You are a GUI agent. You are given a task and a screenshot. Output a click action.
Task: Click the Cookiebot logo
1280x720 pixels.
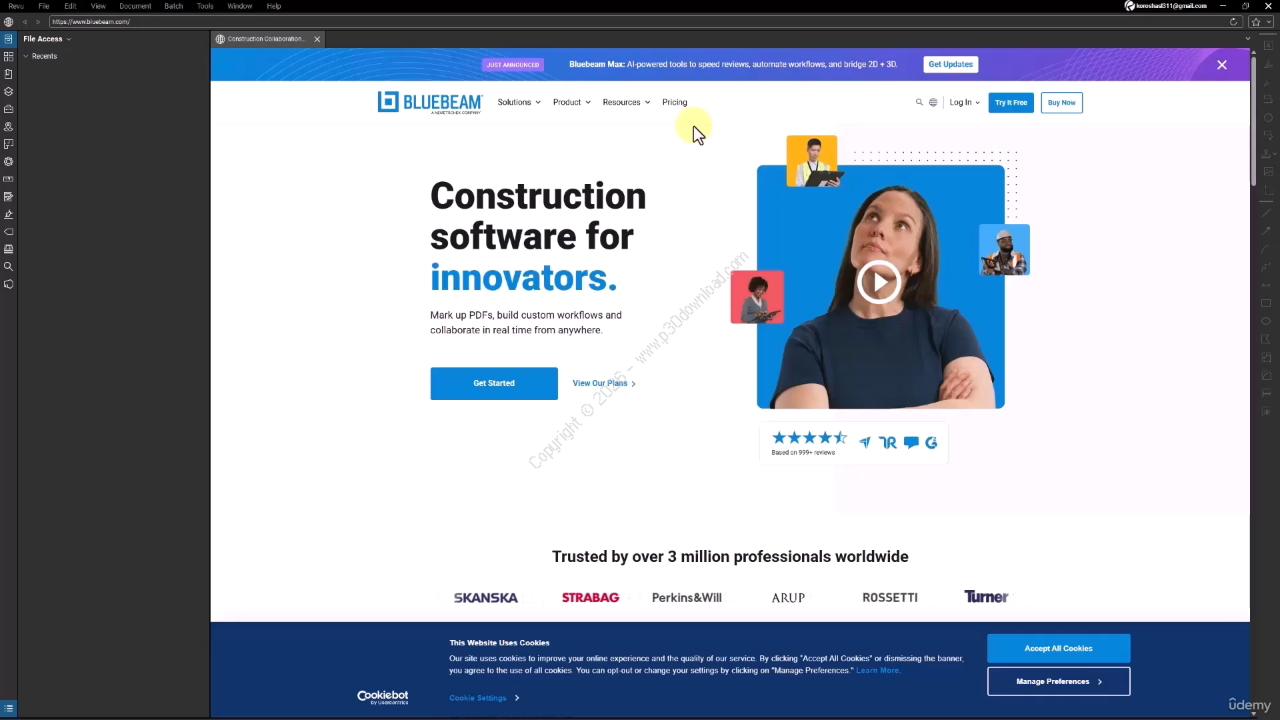(383, 697)
